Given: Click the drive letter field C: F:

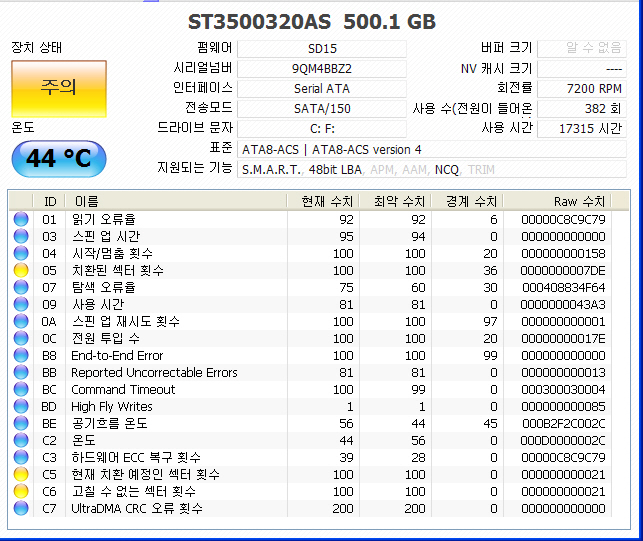Looking at the screenshot, I should [x=322, y=129].
